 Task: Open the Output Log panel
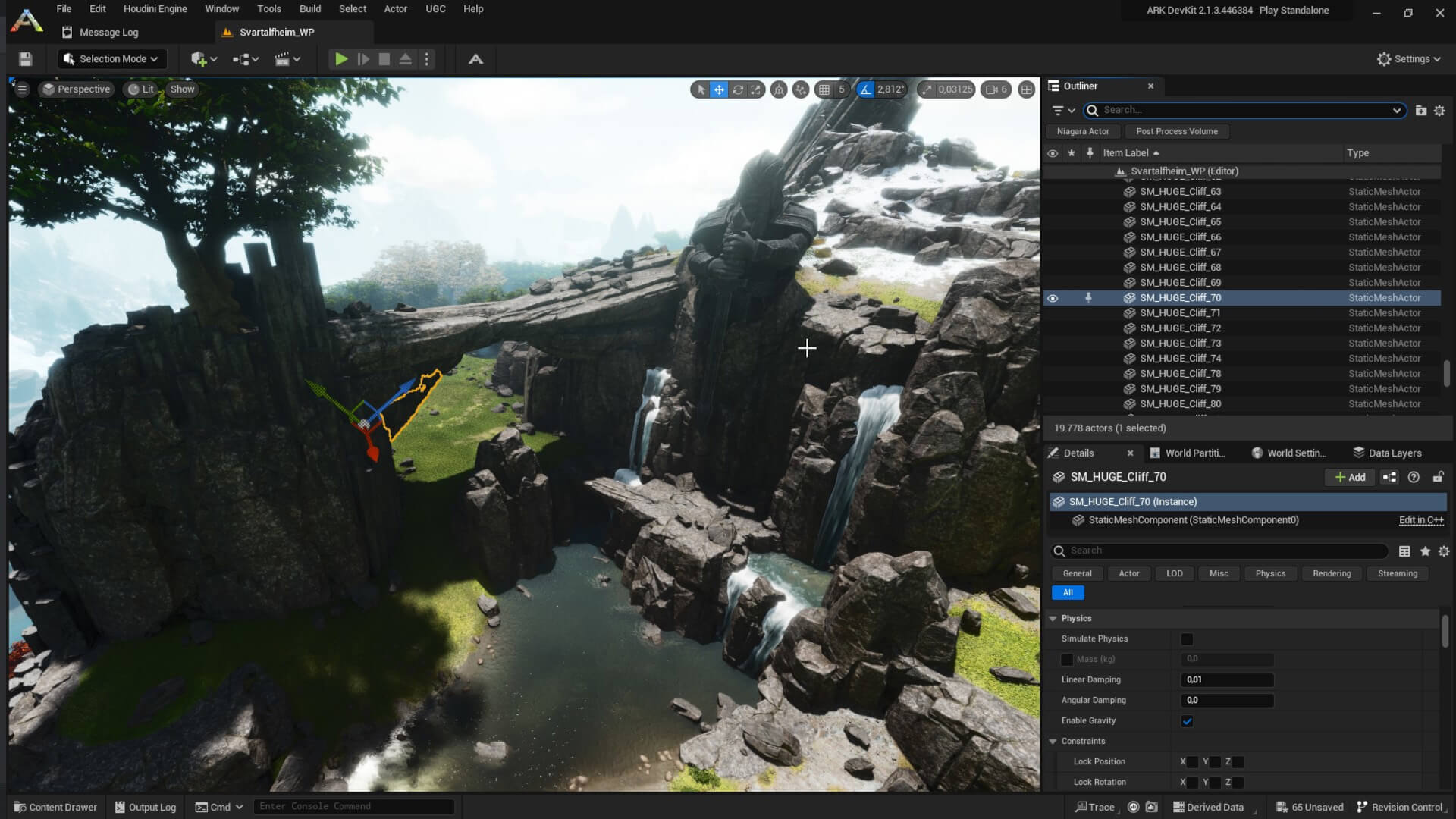click(x=145, y=806)
